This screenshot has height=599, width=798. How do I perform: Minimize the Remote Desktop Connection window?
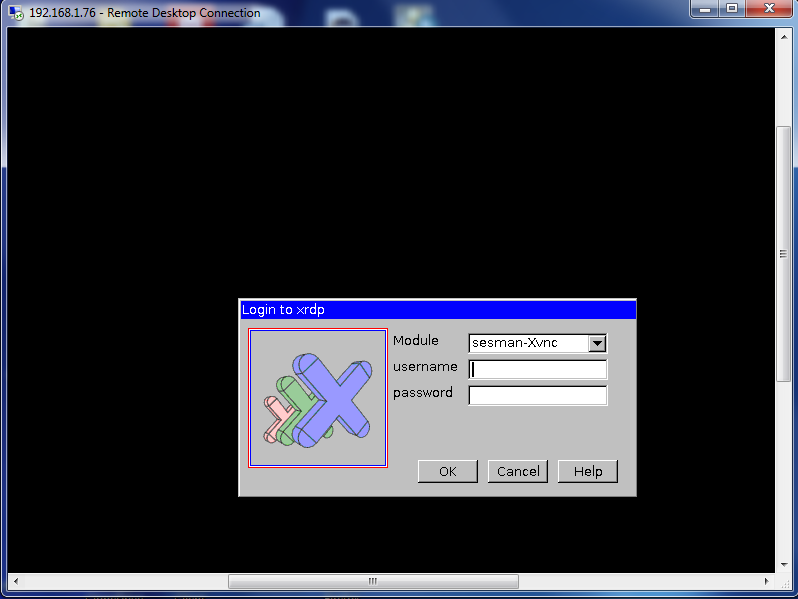click(704, 9)
